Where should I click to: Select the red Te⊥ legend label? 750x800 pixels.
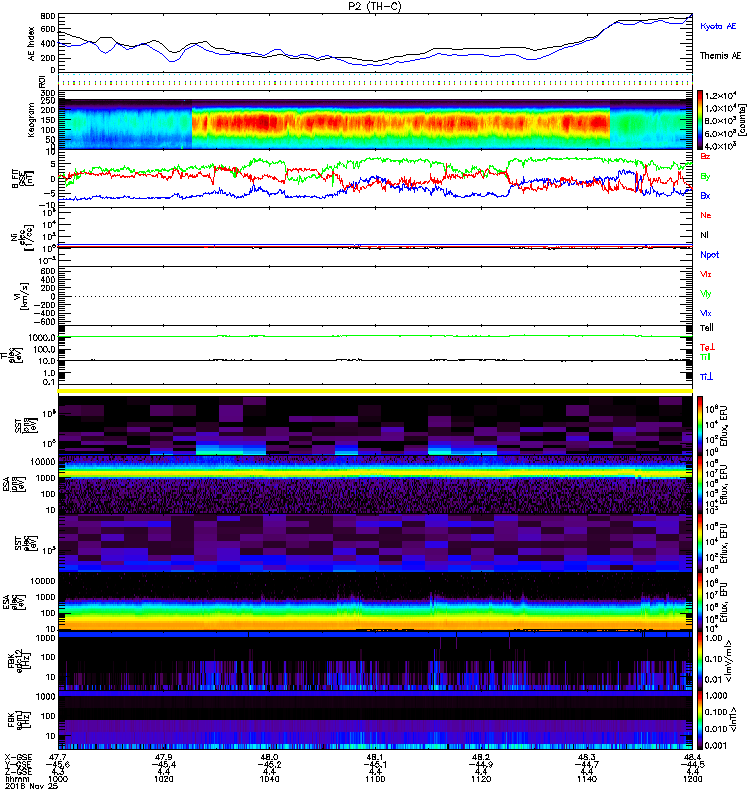[708, 347]
